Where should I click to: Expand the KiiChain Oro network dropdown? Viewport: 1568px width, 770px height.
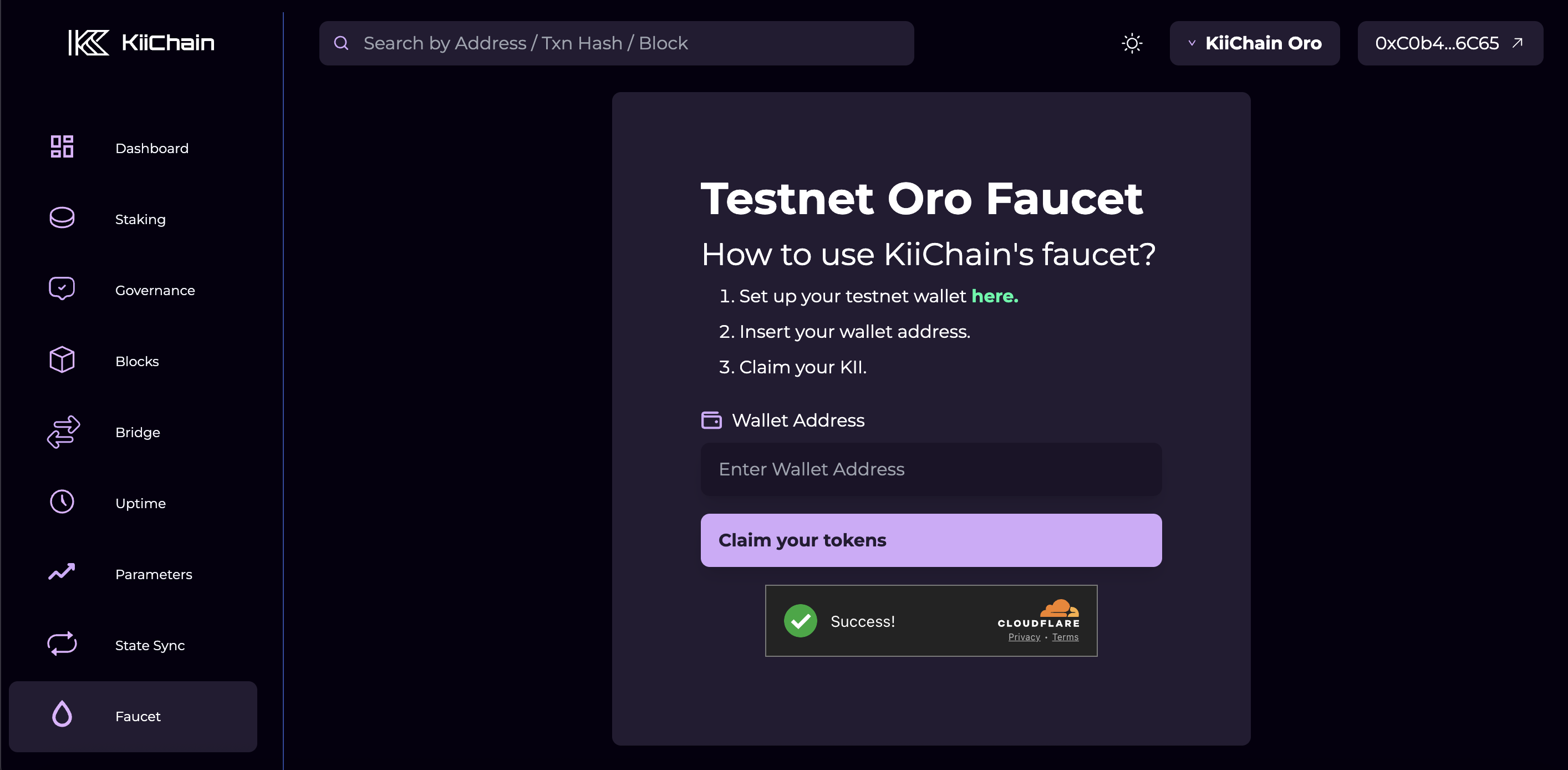(x=1254, y=43)
